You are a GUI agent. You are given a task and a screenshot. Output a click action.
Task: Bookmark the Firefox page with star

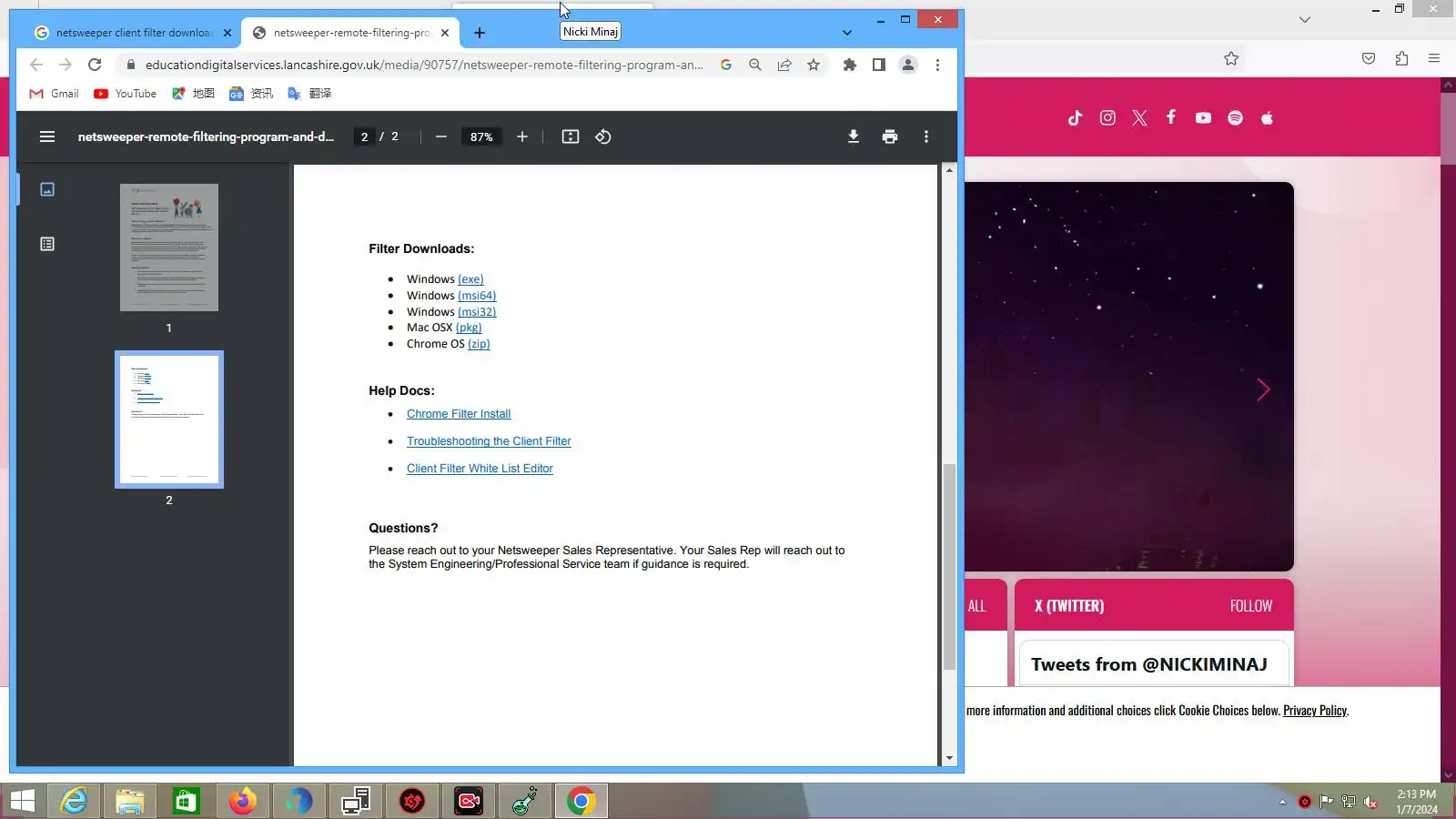pyautogui.click(x=1231, y=58)
